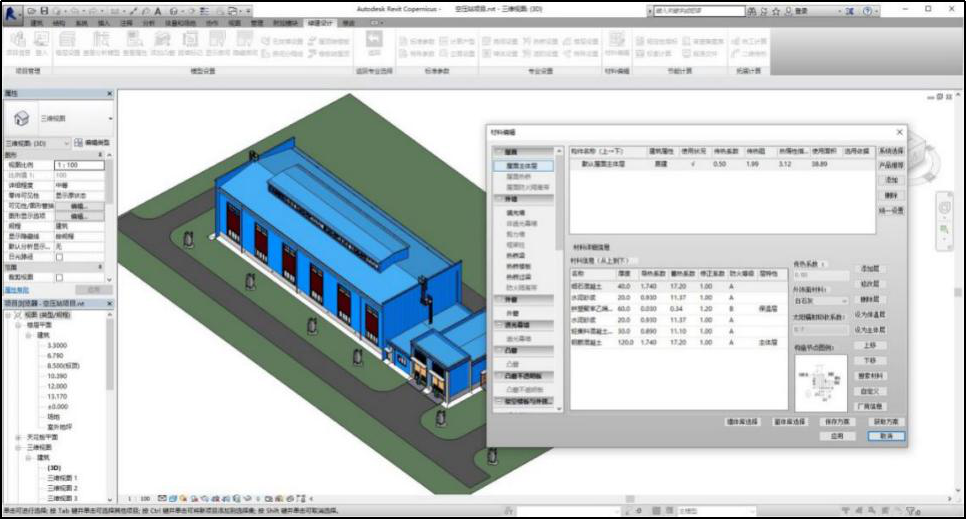This screenshot has height=520, width=967.
Task: Collapse the 楼层平面 tree node
Action: coord(19,325)
